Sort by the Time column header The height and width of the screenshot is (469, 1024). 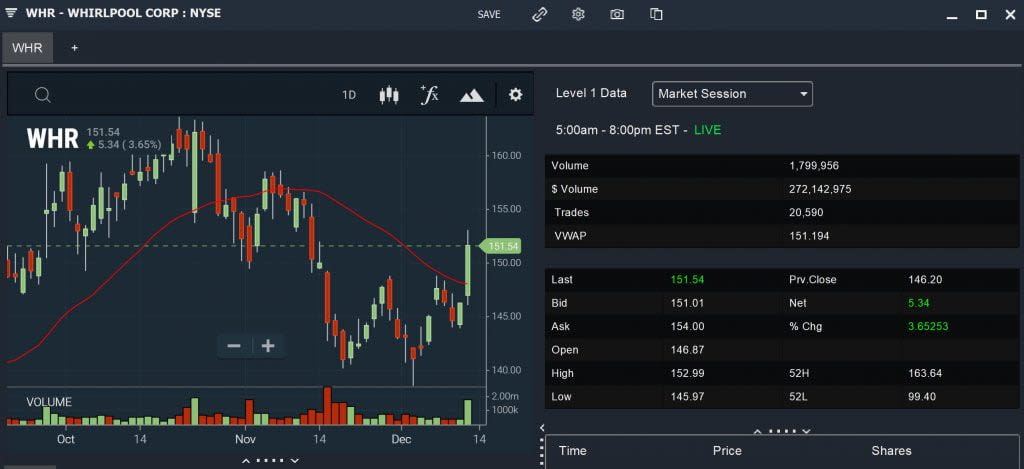[x=573, y=451]
